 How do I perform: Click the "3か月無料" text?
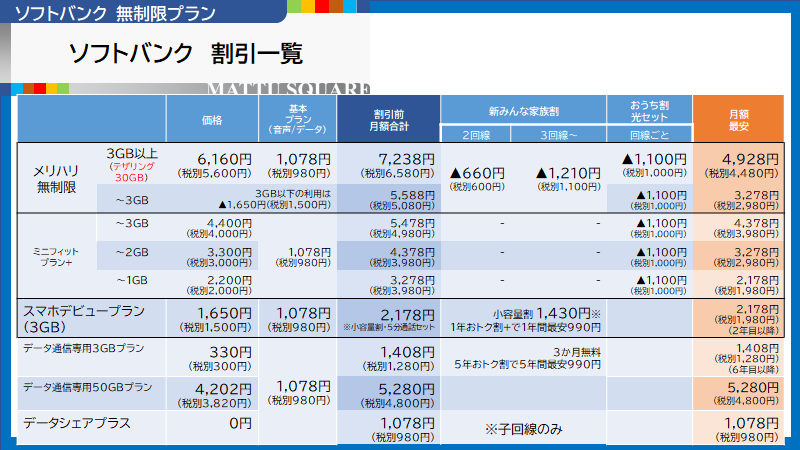(577, 353)
